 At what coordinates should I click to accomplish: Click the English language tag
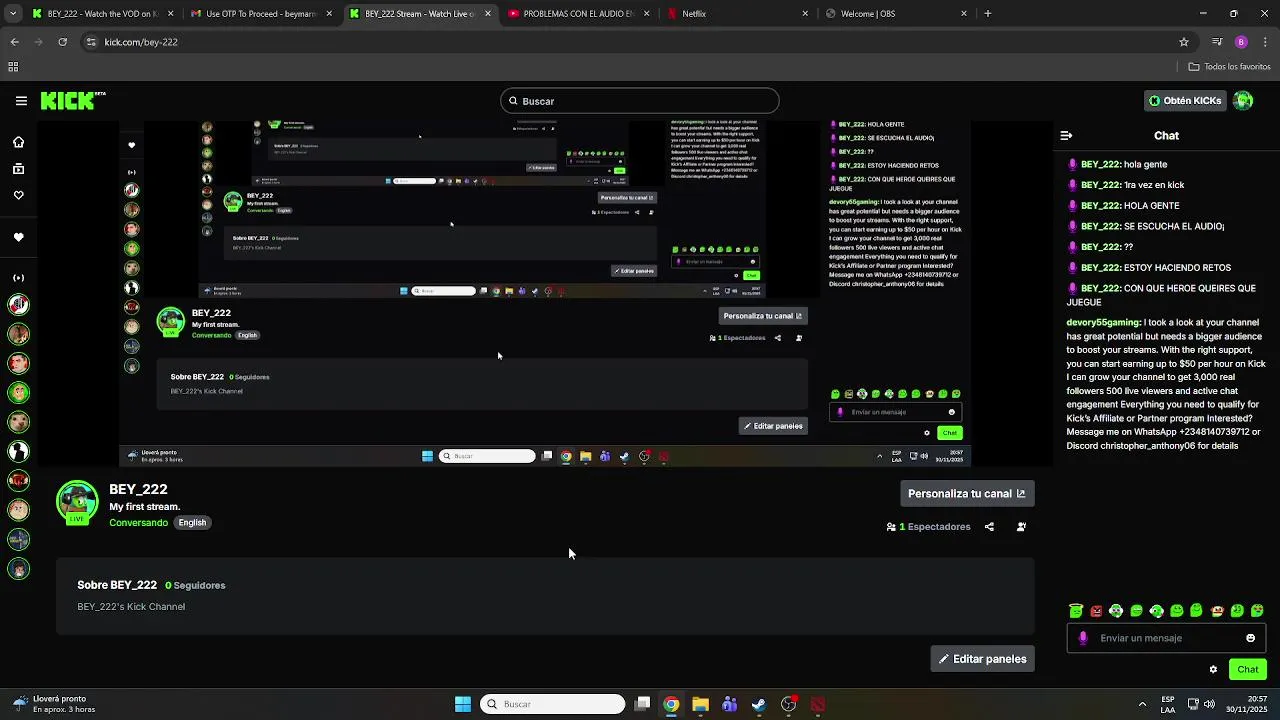click(192, 523)
